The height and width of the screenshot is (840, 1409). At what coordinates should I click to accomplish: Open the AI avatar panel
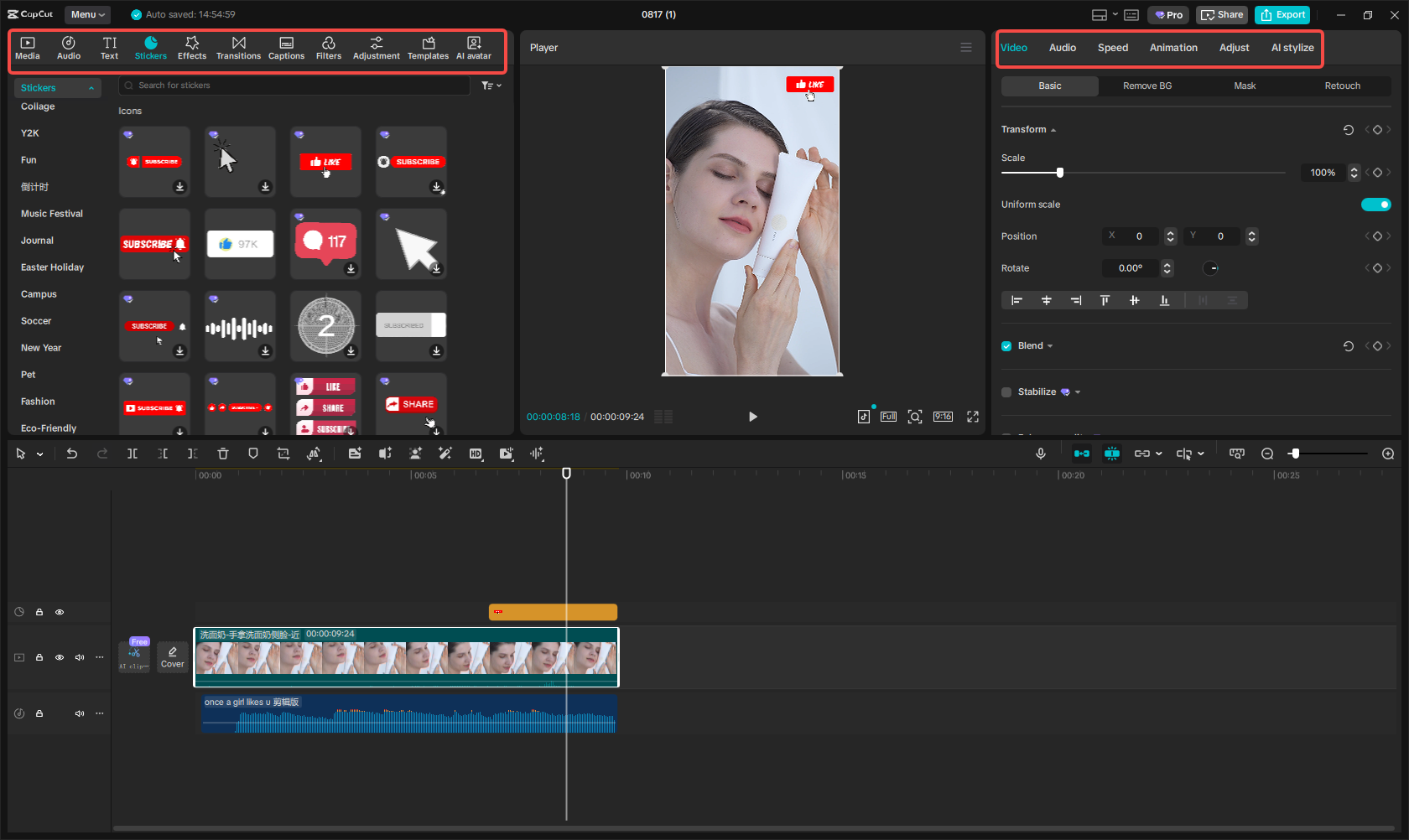tap(474, 48)
